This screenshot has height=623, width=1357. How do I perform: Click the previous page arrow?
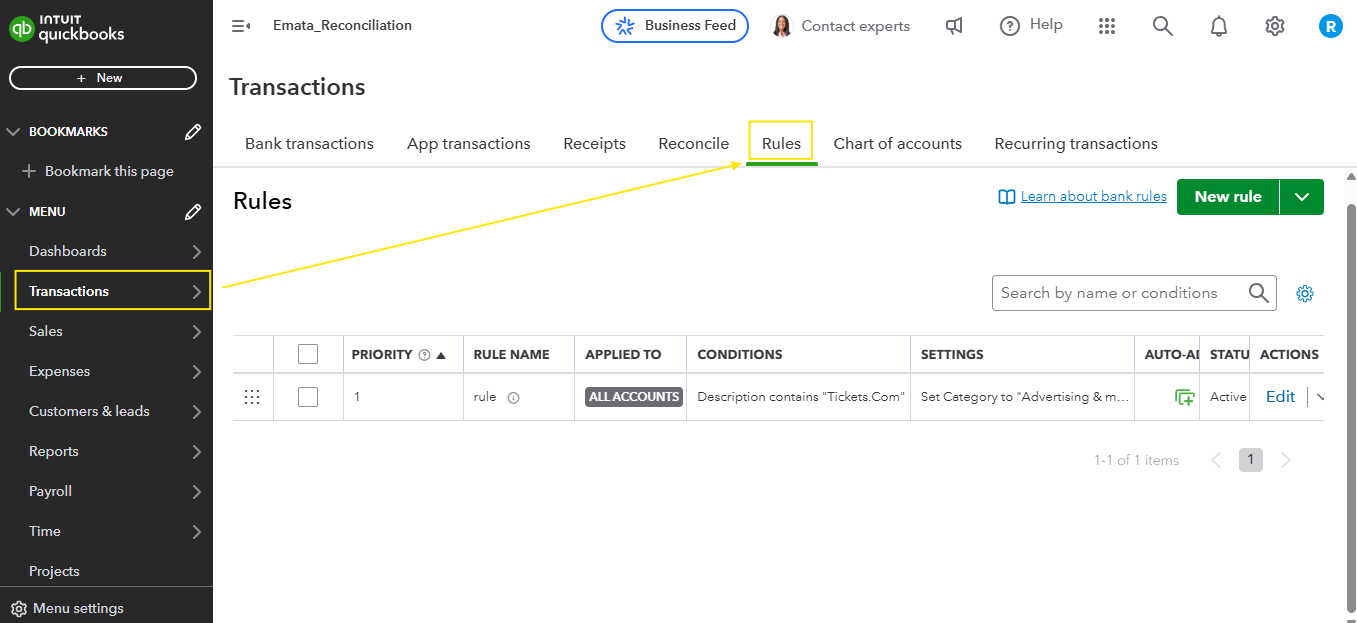pos(1216,460)
